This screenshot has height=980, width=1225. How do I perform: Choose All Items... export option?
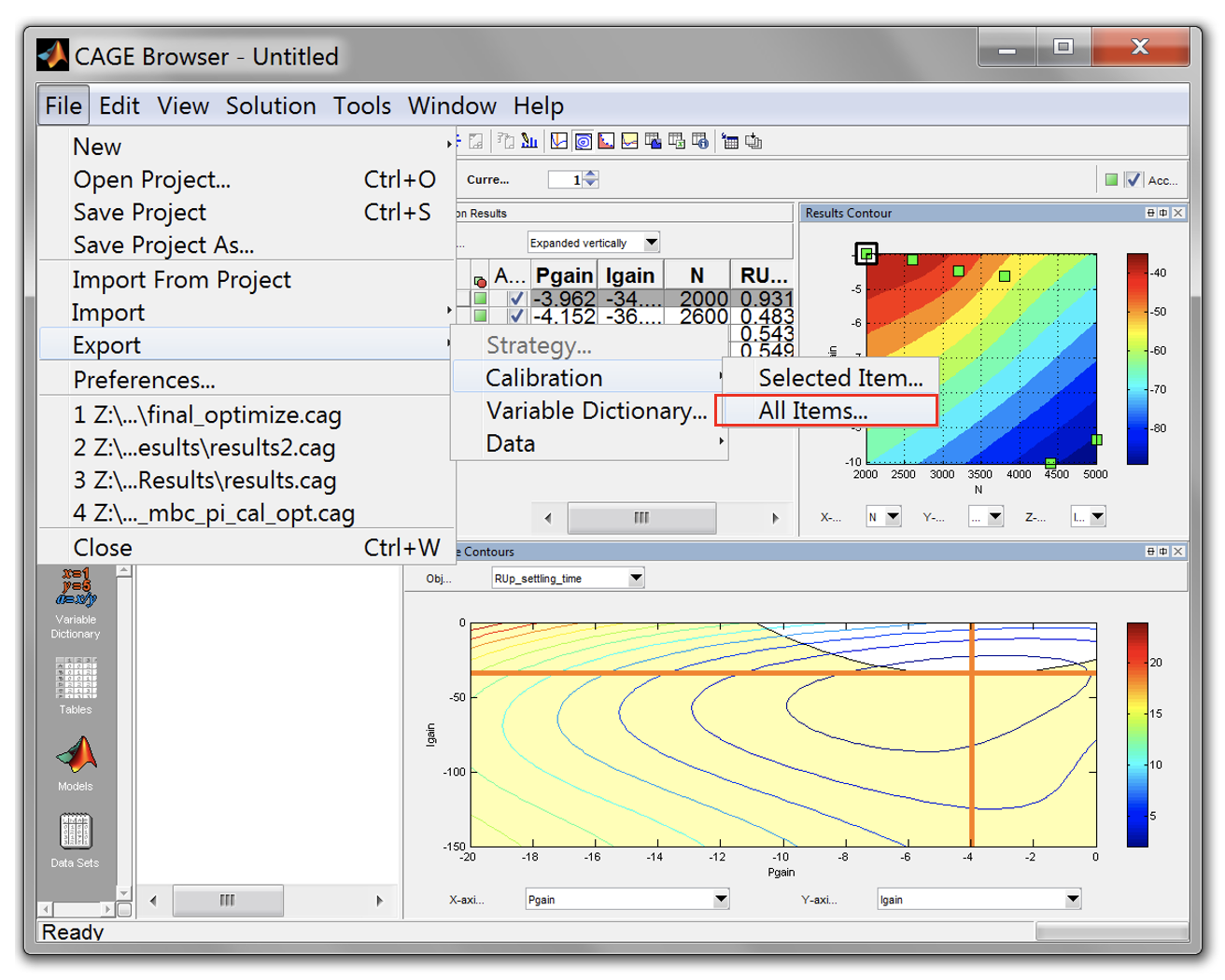(826, 411)
